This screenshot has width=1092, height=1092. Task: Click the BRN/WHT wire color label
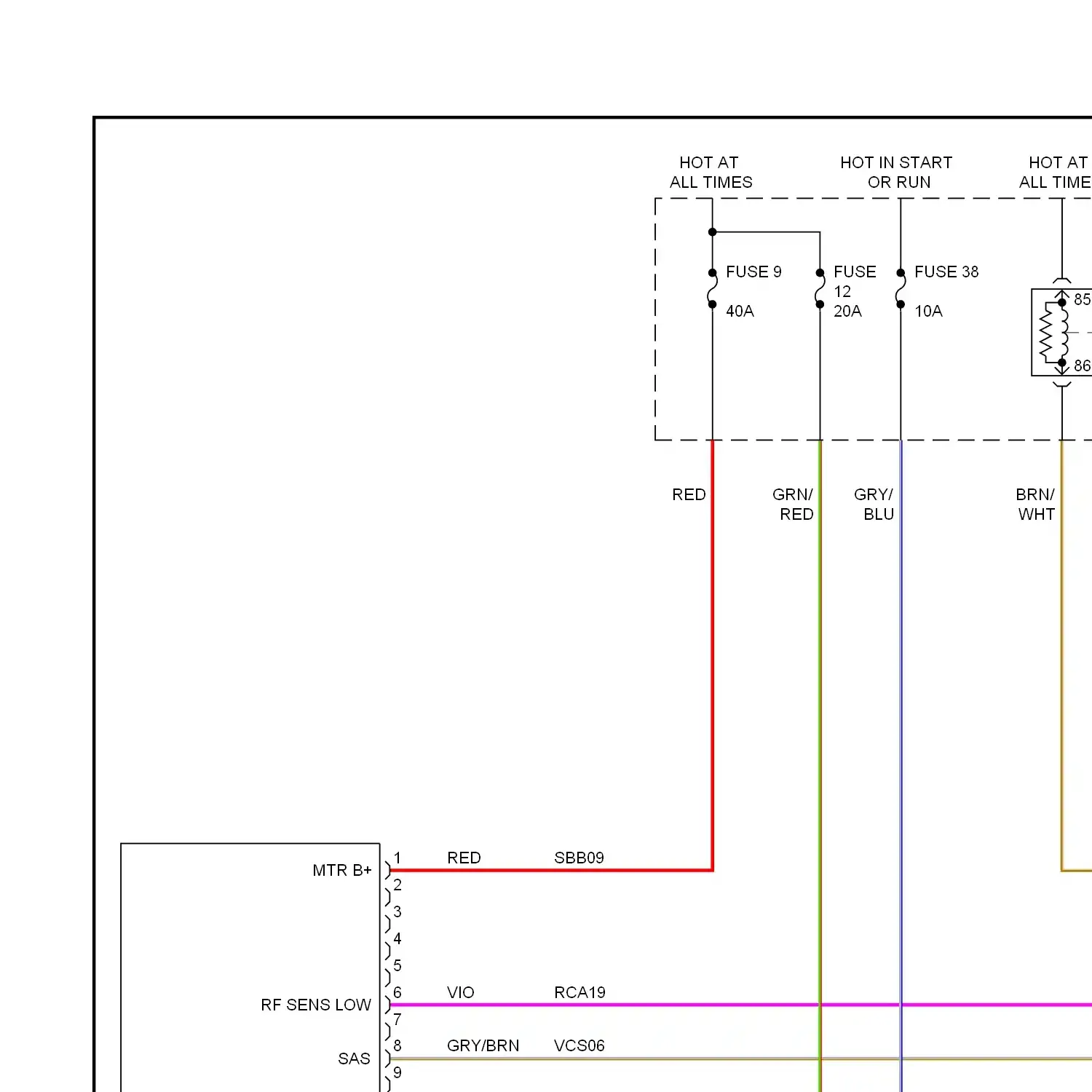1035,504
